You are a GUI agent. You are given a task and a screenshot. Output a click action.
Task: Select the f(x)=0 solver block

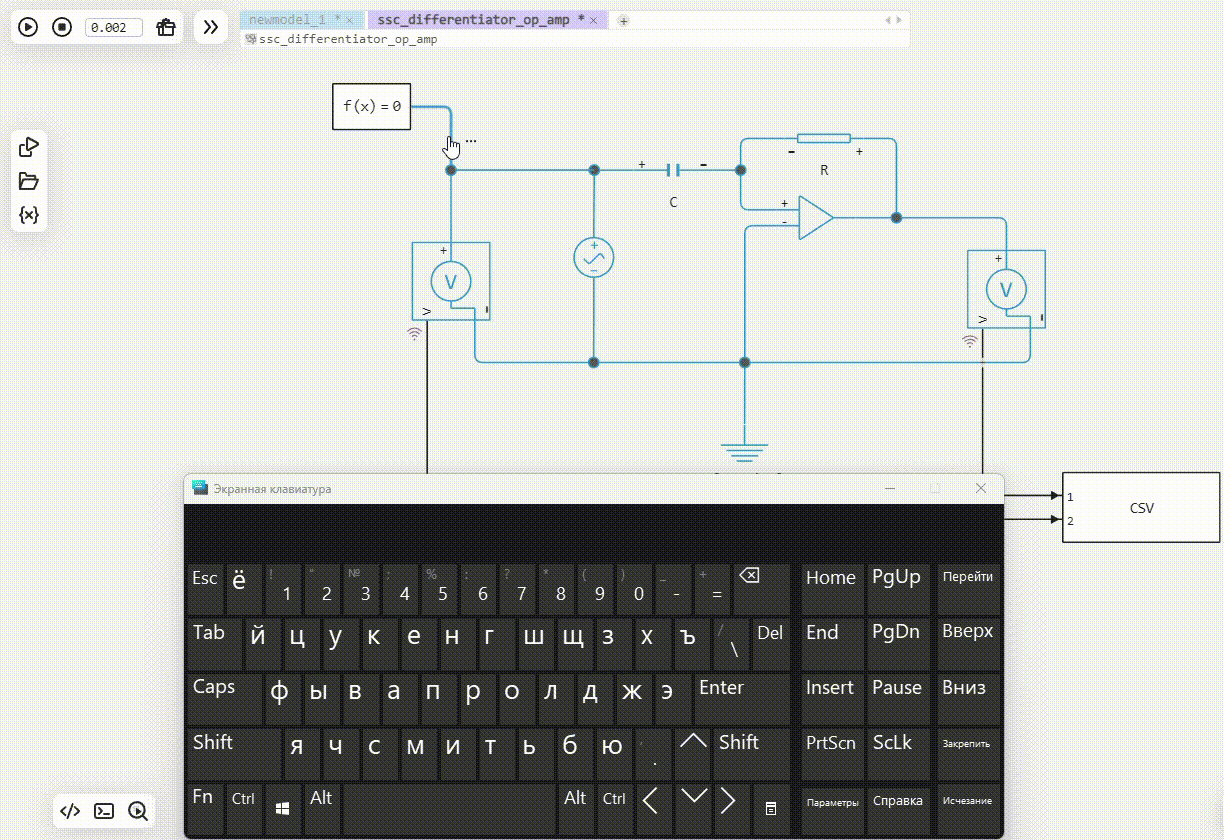[371, 106]
